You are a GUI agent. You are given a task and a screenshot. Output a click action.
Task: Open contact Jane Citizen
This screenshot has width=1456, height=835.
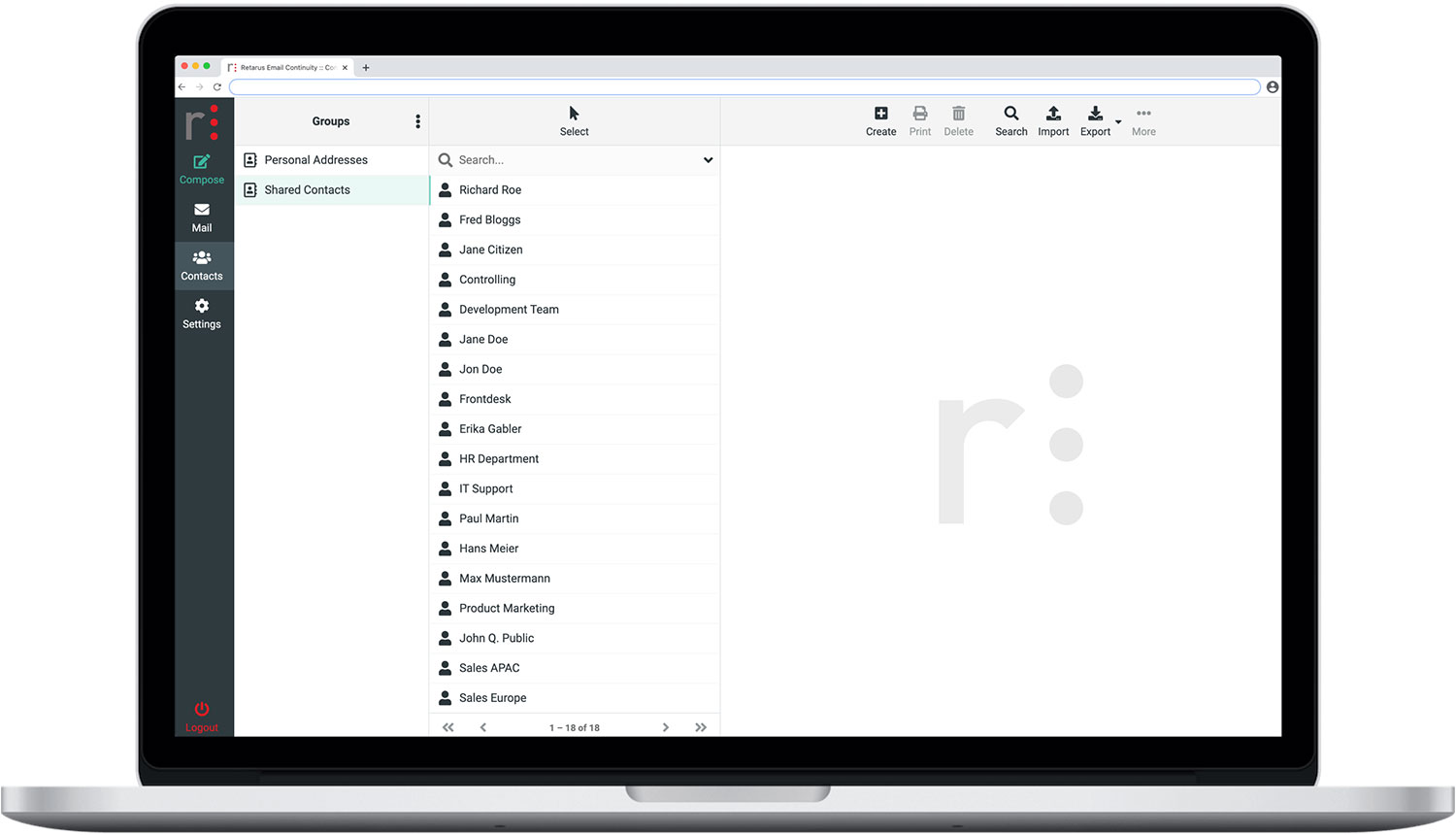click(x=575, y=250)
